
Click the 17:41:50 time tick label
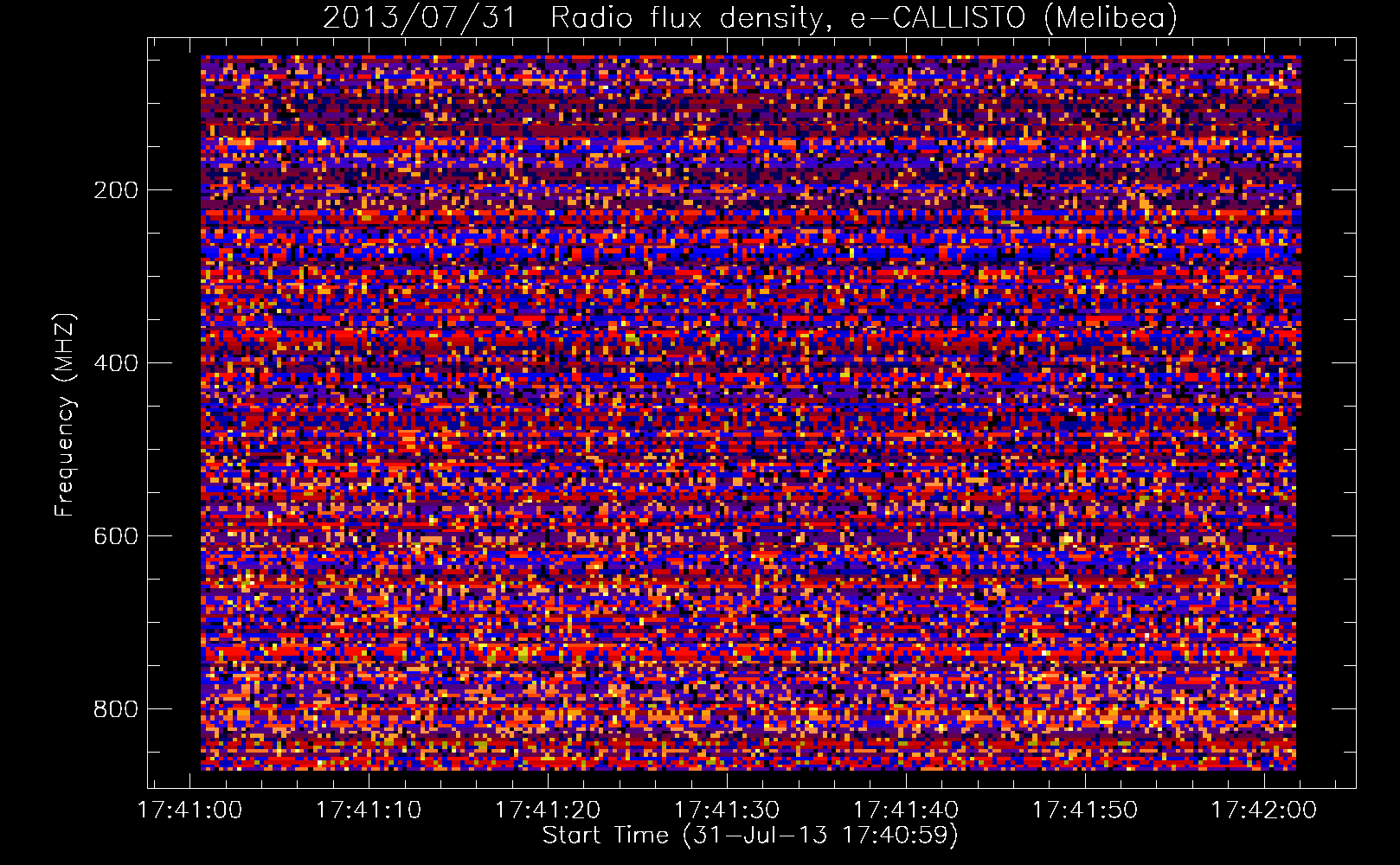[x=1085, y=810]
